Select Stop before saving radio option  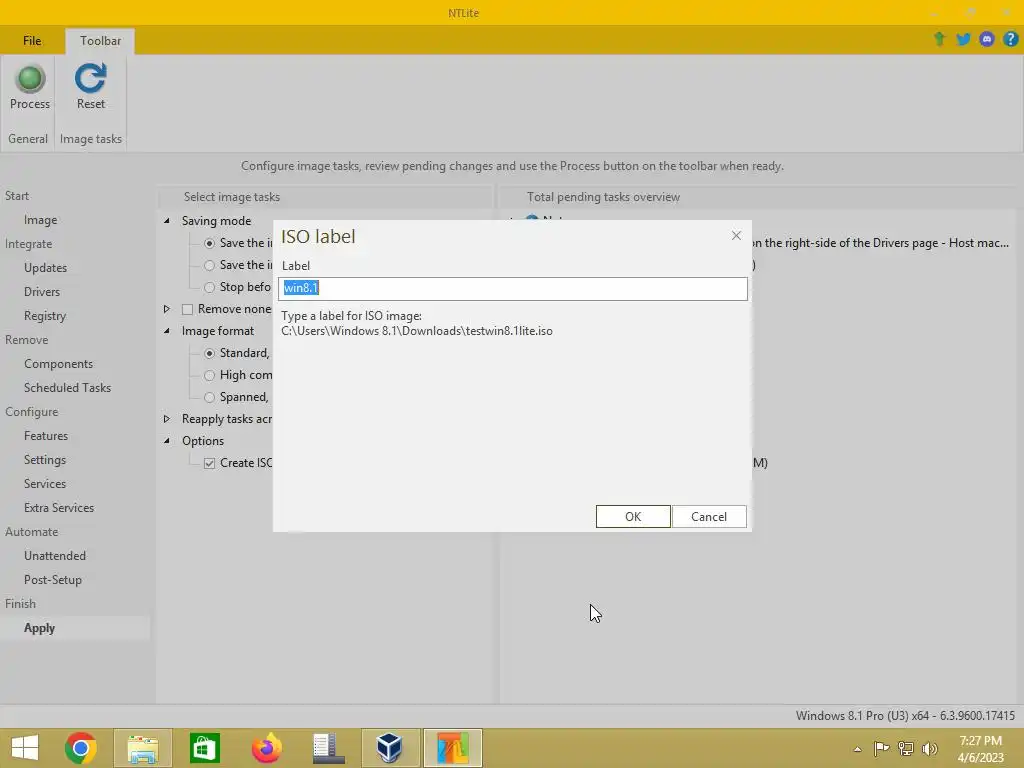coord(209,287)
